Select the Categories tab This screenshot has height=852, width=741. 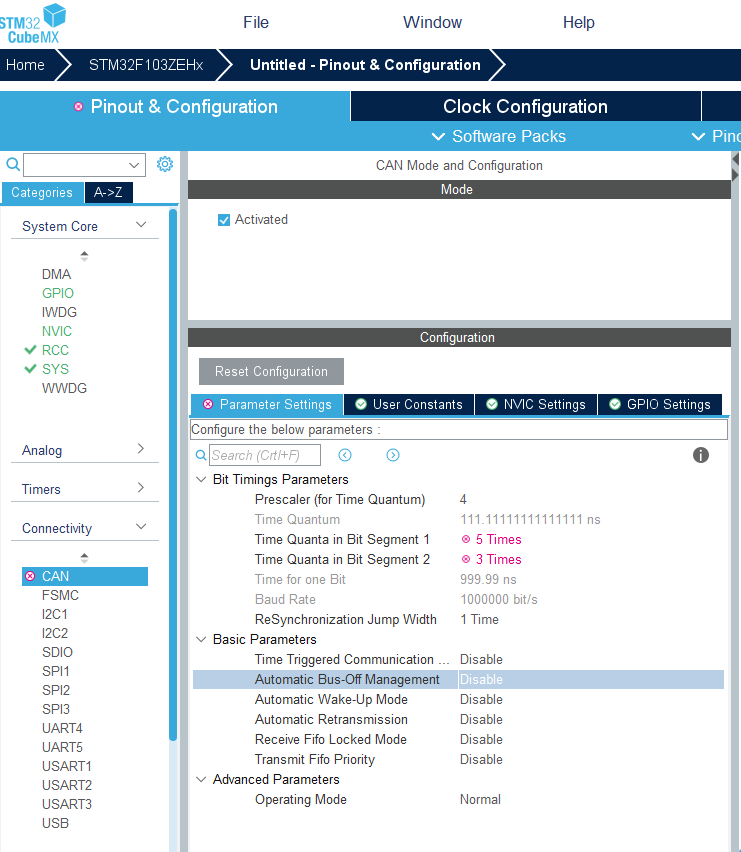click(x=42, y=192)
